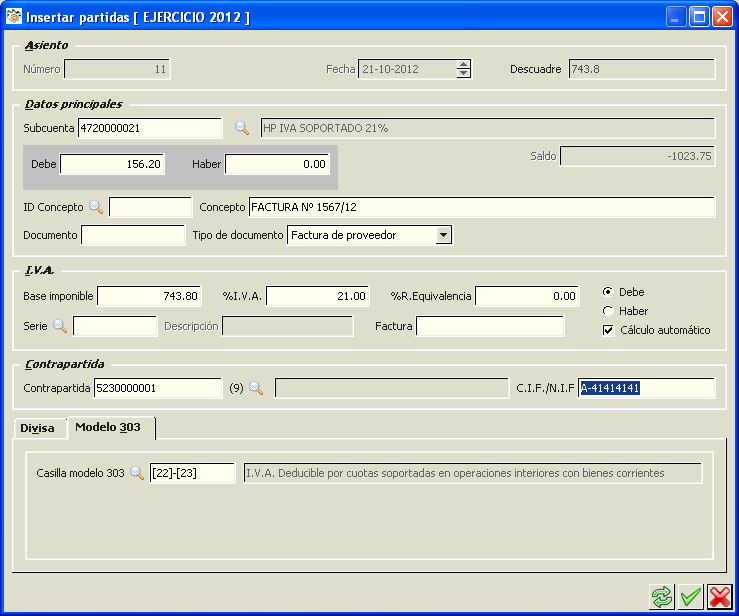739x616 pixels.
Task: Open subcuenta search magnifier icon
Action: coord(242,128)
